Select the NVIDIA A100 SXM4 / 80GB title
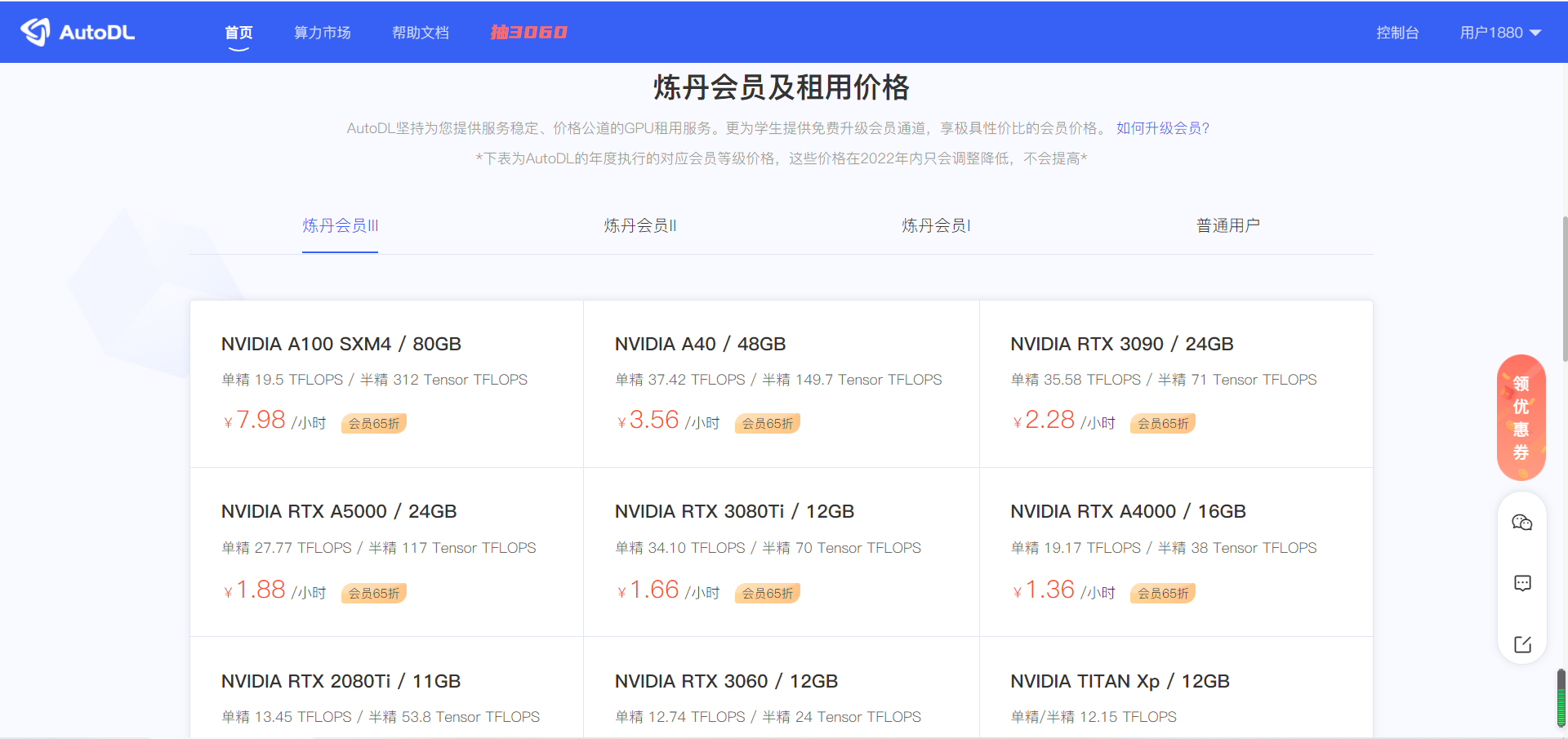1568x739 pixels. [341, 344]
